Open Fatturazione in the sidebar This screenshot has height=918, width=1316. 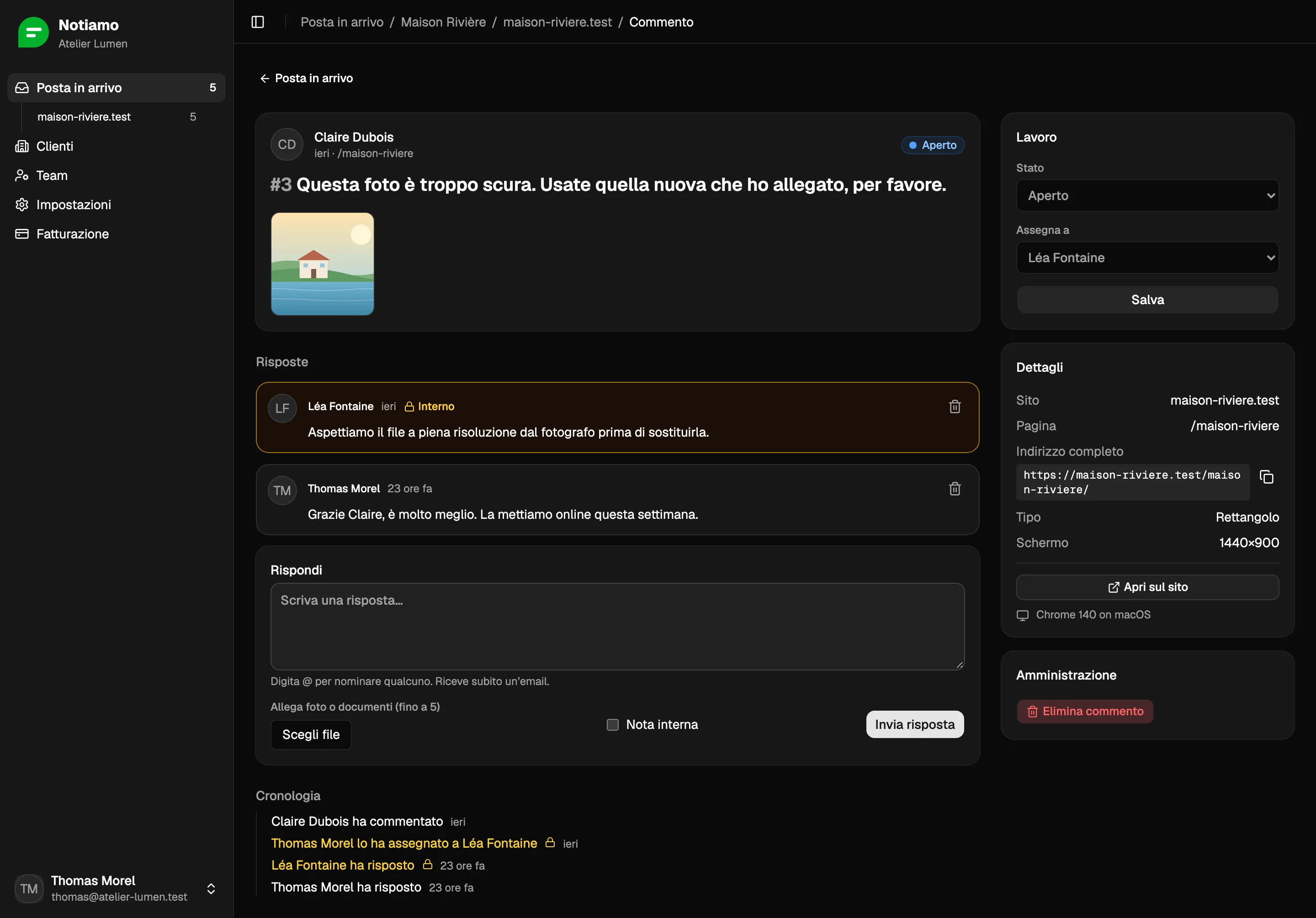point(117,234)
